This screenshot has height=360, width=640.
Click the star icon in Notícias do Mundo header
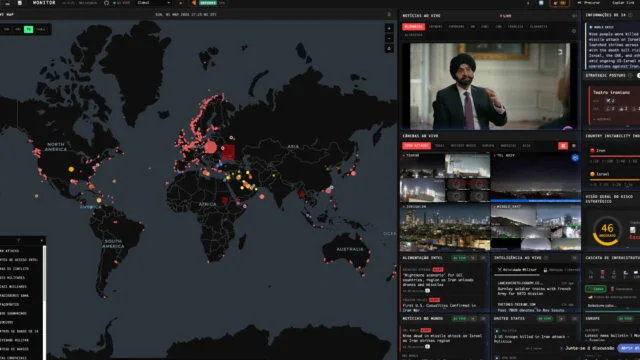[473, 318]
